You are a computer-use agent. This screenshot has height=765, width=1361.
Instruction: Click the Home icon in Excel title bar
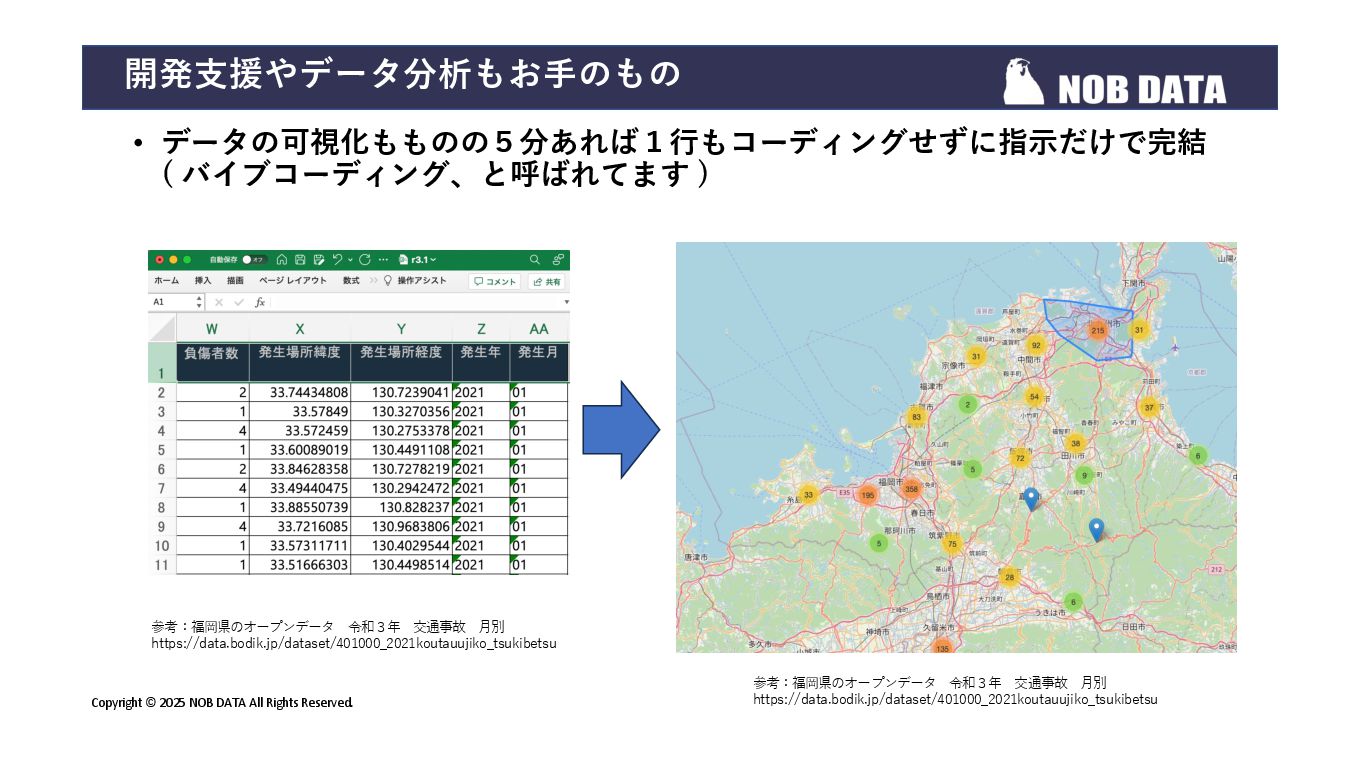click(282, 259)
